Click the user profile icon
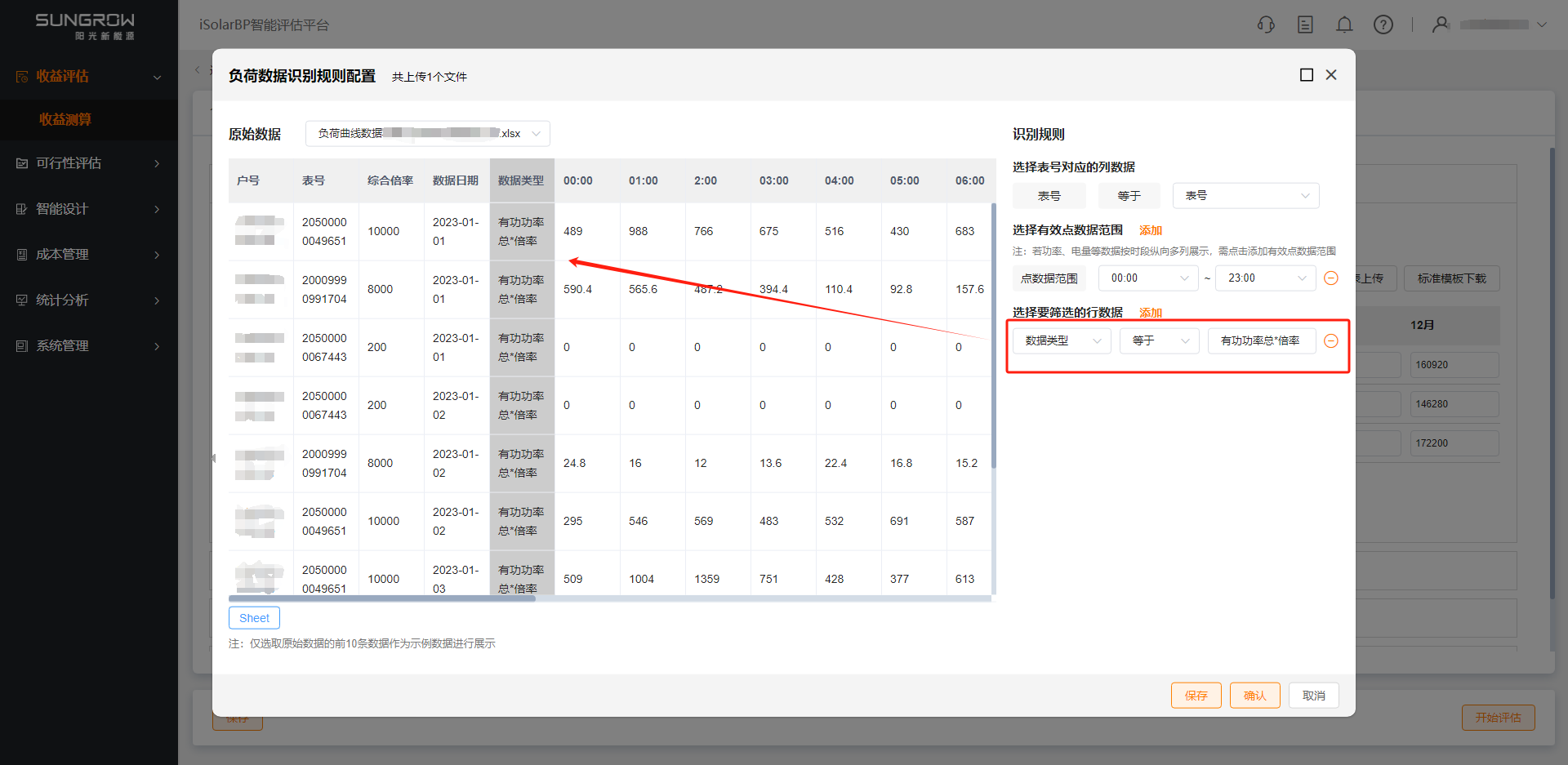Screen dimensions: 1568x765 click(x=1441, y=24)
